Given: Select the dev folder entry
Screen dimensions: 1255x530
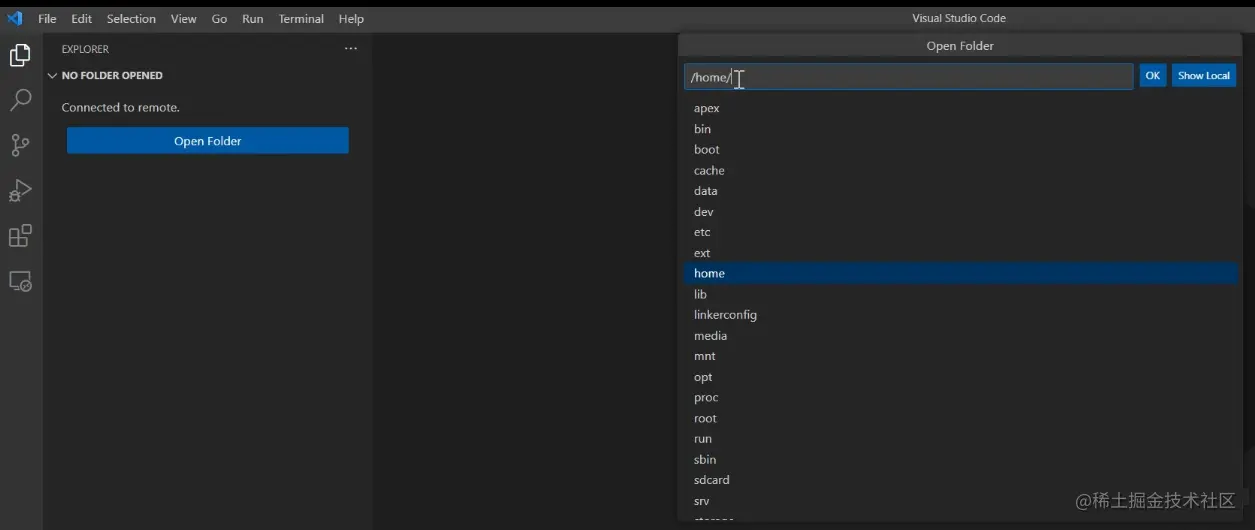Looking at the screenshot, I should [x=960, y=211].
